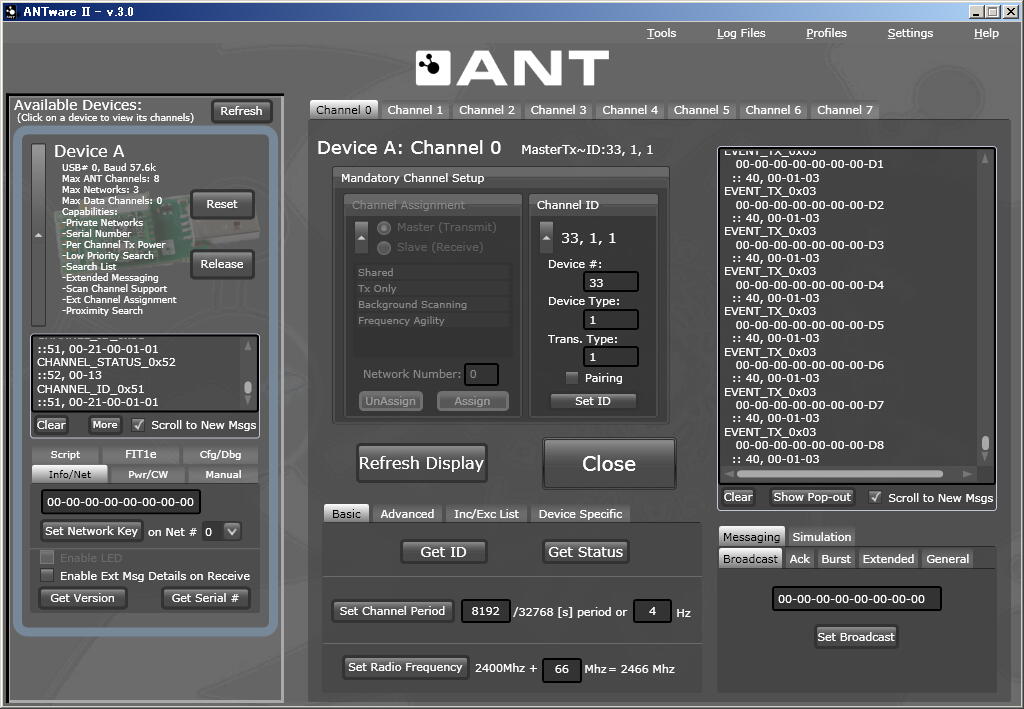Viewport: 1024px width, 709px height.
Task: Switch to Channel 3 tab
Action: tap(558, 110)
